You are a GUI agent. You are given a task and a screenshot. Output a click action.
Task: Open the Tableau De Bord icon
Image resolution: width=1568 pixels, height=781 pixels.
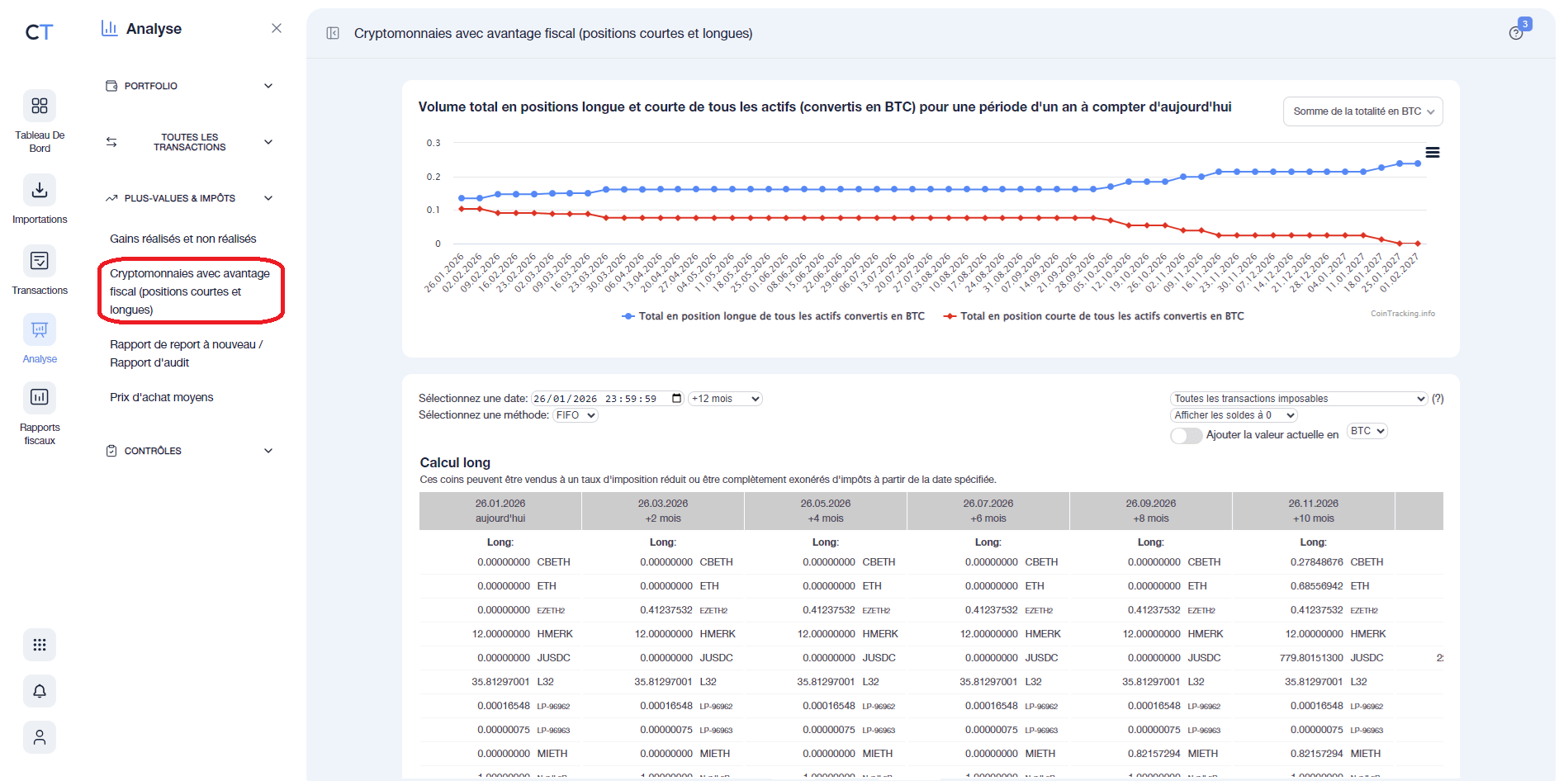(x=39, y=106)
